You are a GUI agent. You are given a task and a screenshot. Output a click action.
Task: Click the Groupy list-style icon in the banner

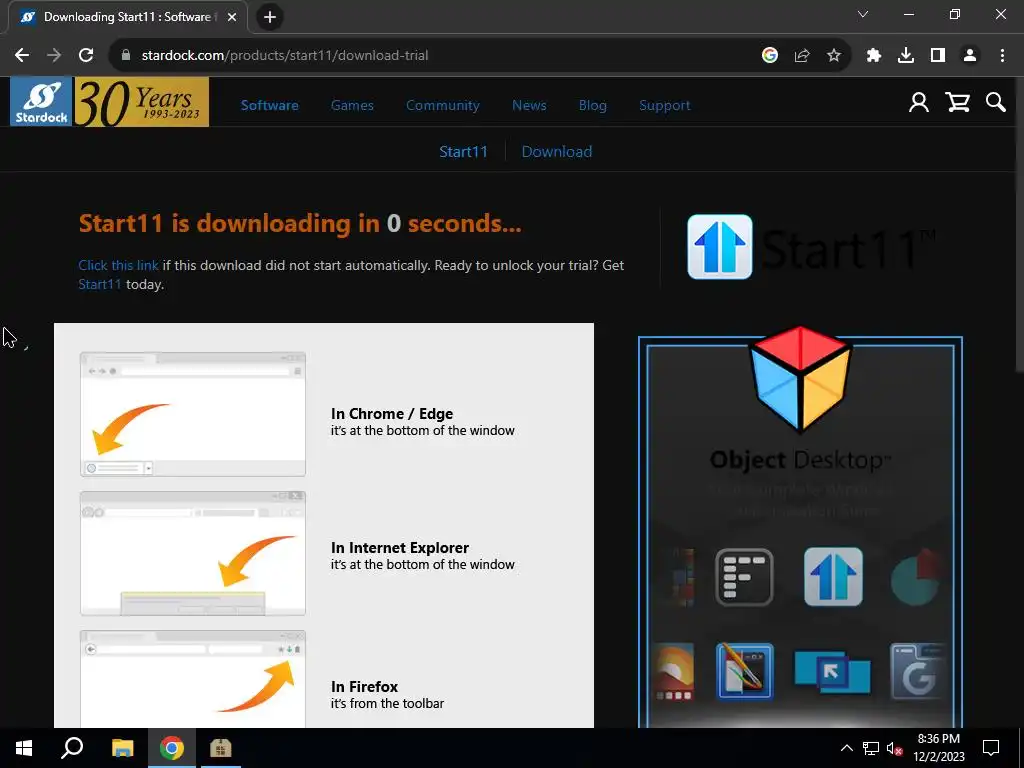tap(744, 577)
